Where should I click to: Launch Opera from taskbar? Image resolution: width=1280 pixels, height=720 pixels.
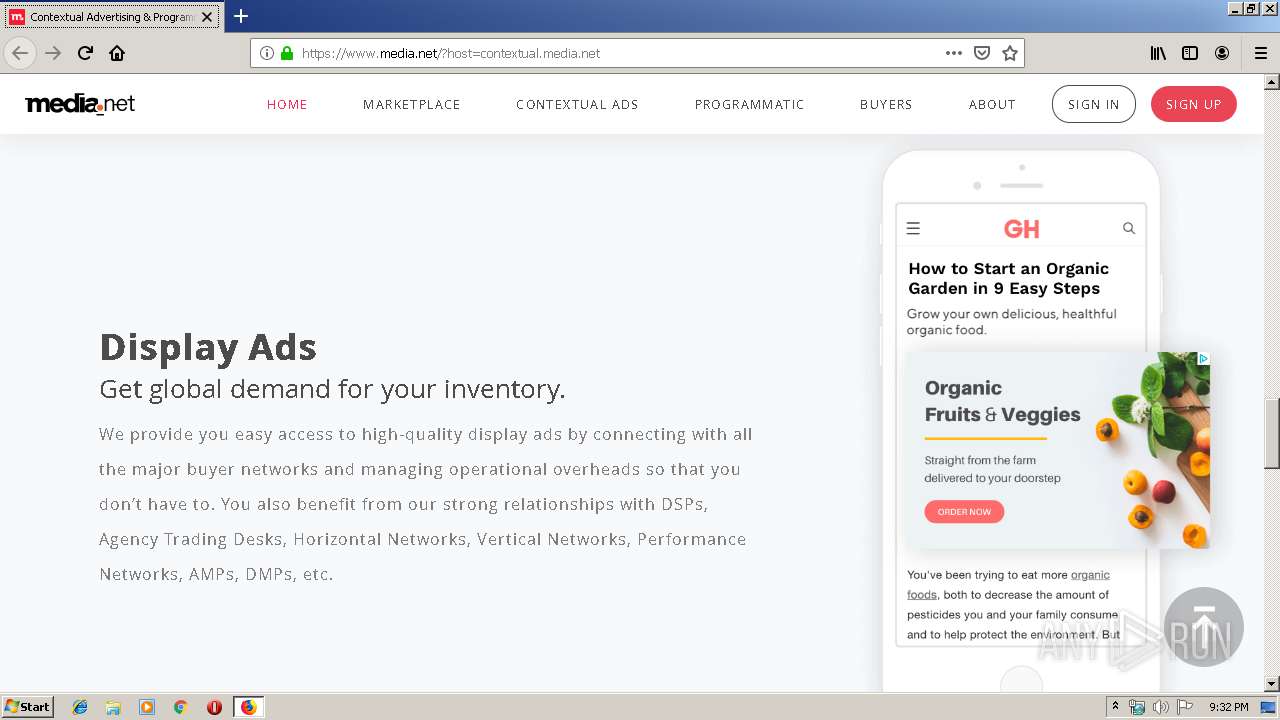click(214, 707)
